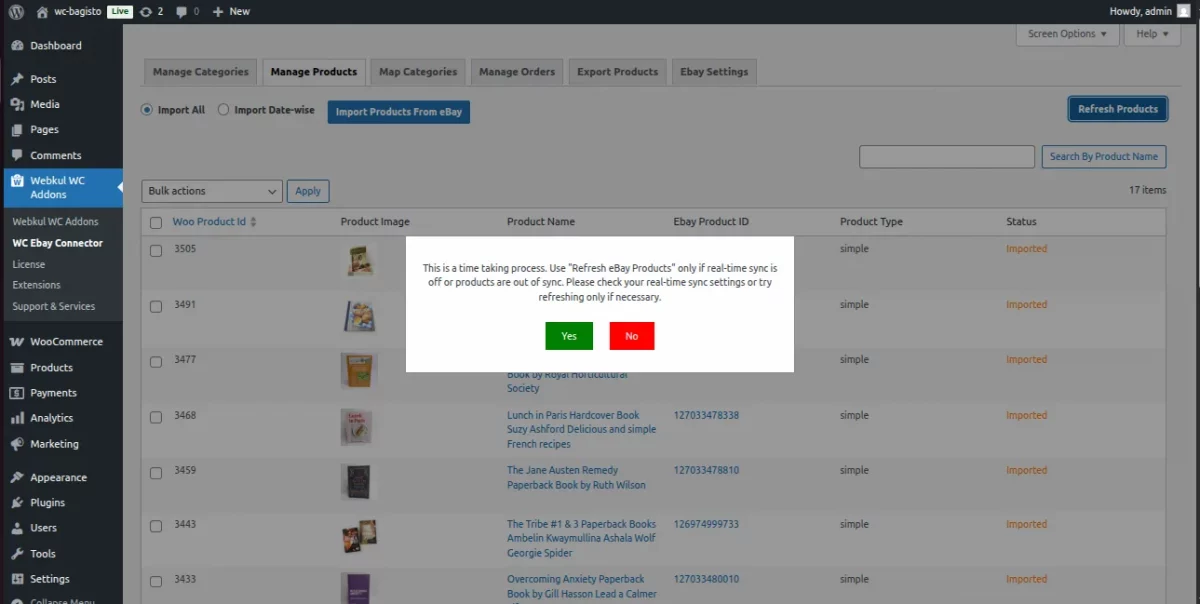1200x604 pixels.
Task: Confirm the refresh with Yes
Action: (569, 336)
